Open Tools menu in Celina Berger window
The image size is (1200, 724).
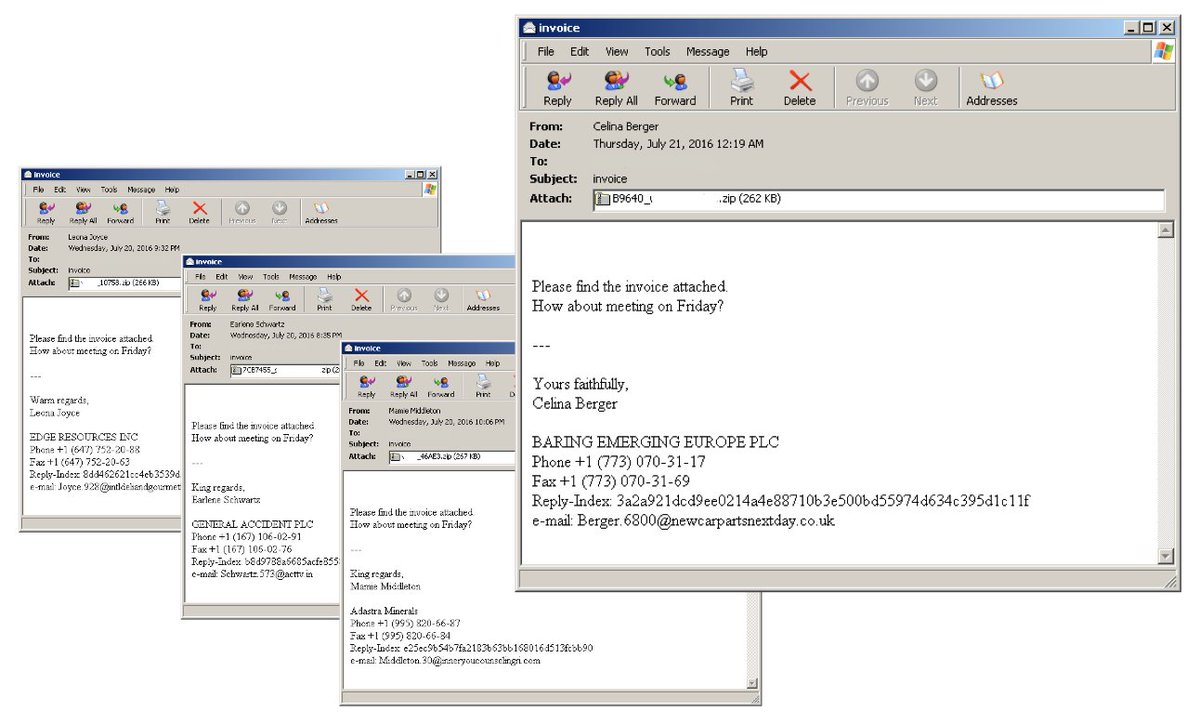[657, 52]
